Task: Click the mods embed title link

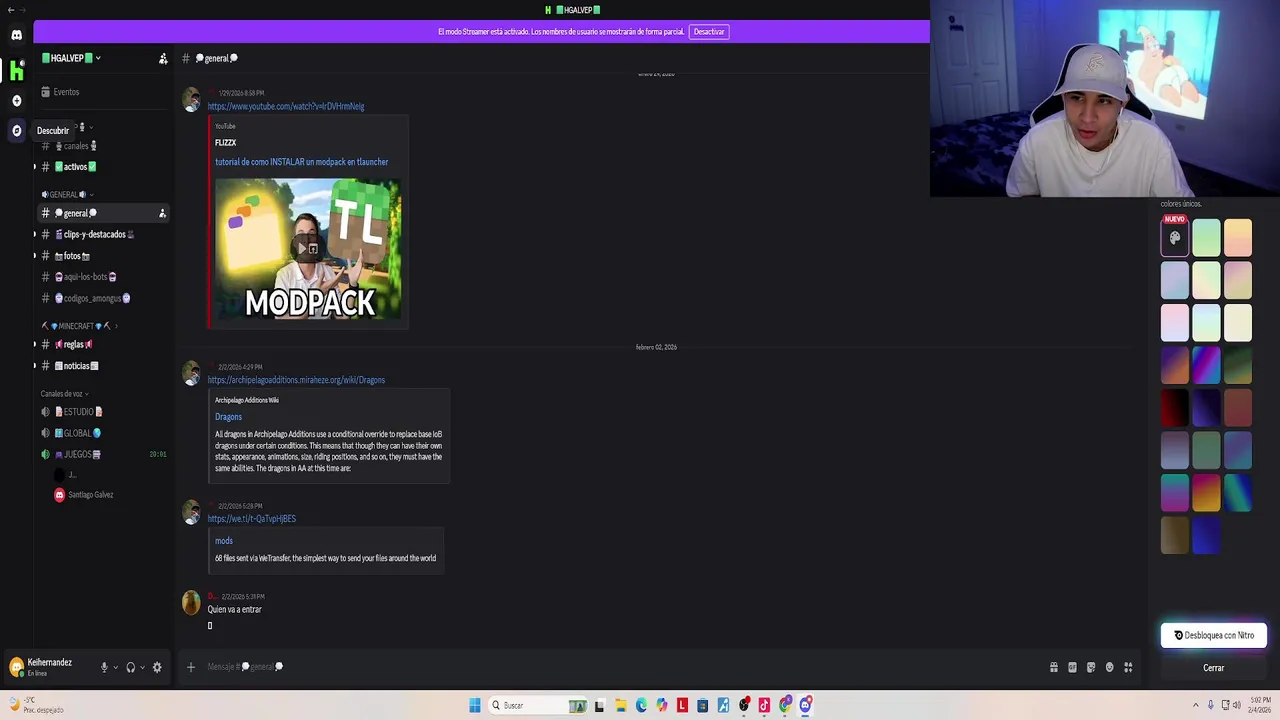Action: tap(224, 541)
